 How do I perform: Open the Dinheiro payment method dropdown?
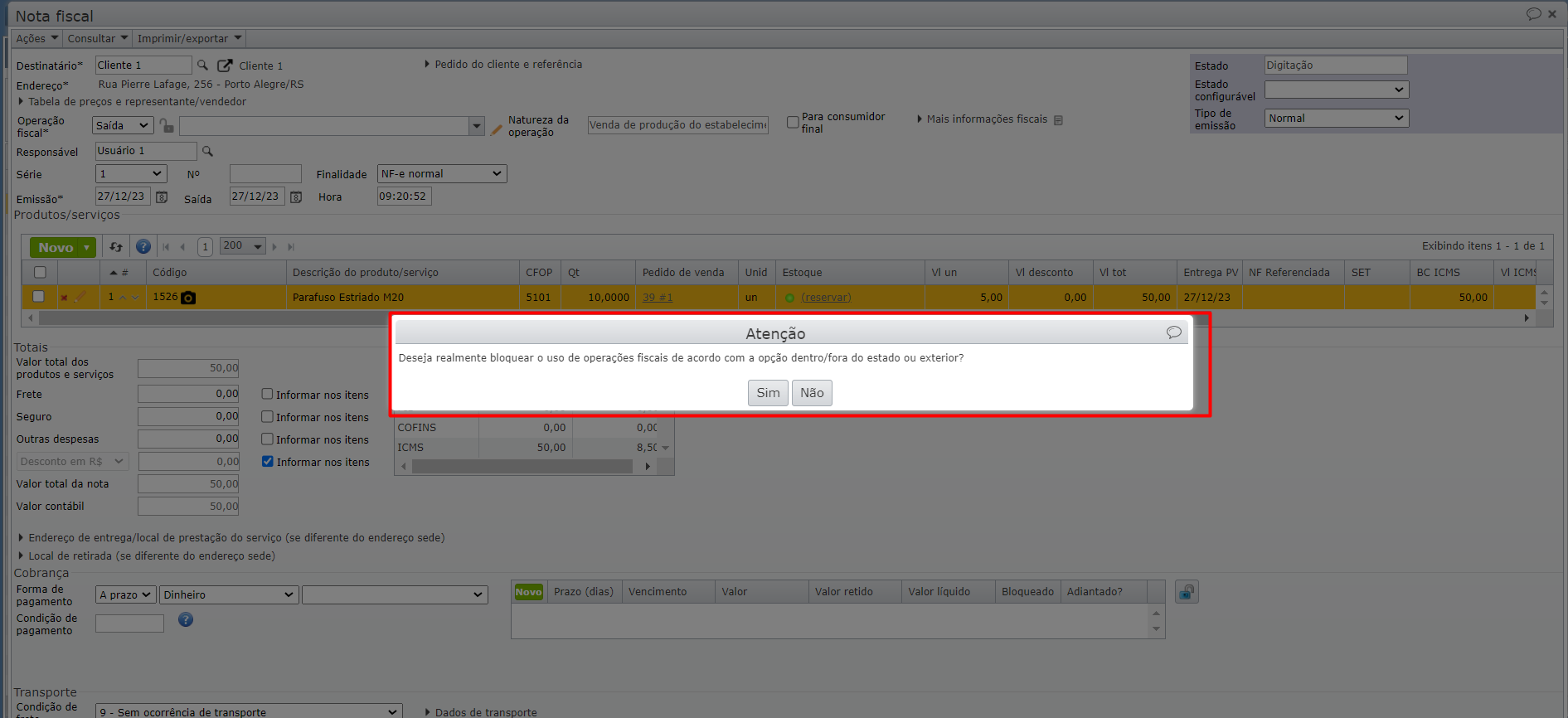pos(228,594)
